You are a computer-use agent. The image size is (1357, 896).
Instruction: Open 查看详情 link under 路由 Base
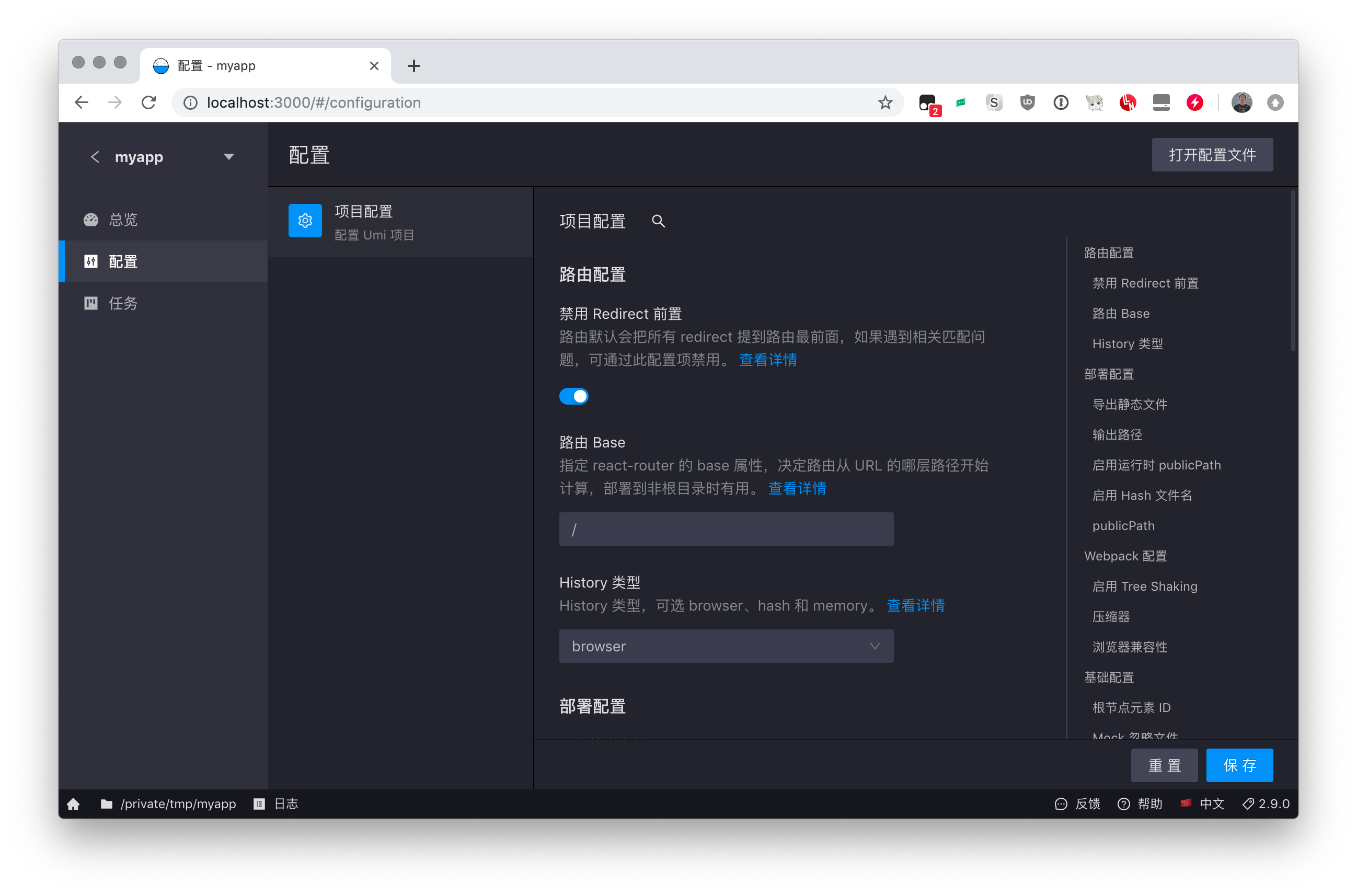point(797,489)
